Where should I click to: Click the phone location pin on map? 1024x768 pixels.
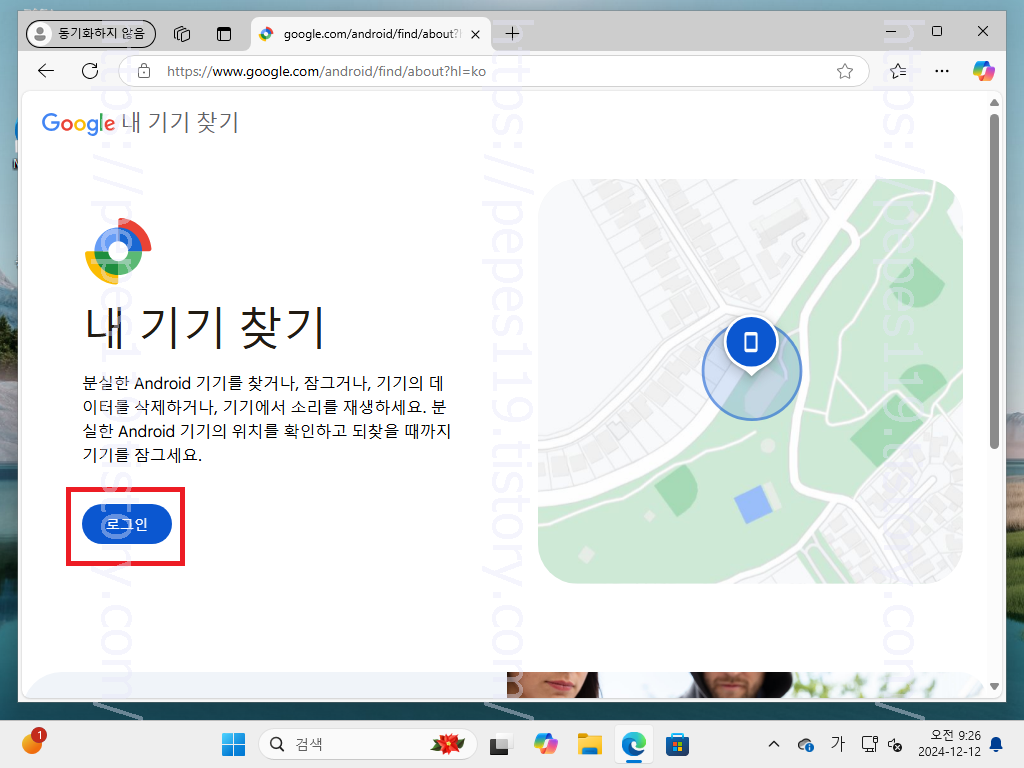click(x=751, y=344)
